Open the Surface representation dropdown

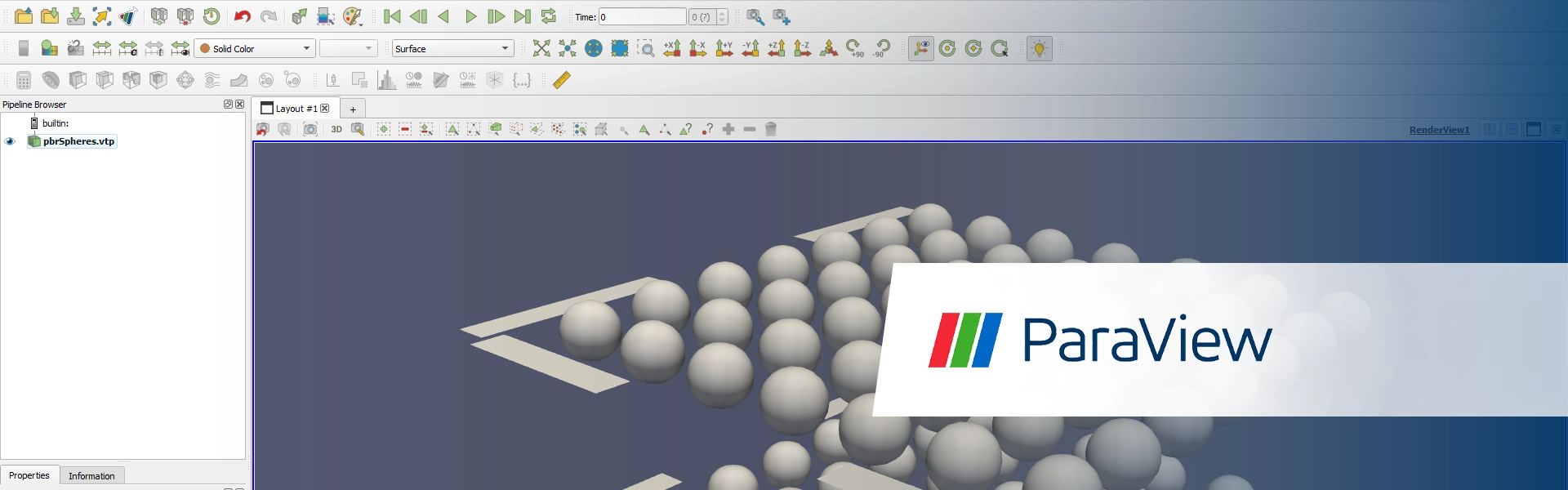pyautogui.click(x=452, y=49)
